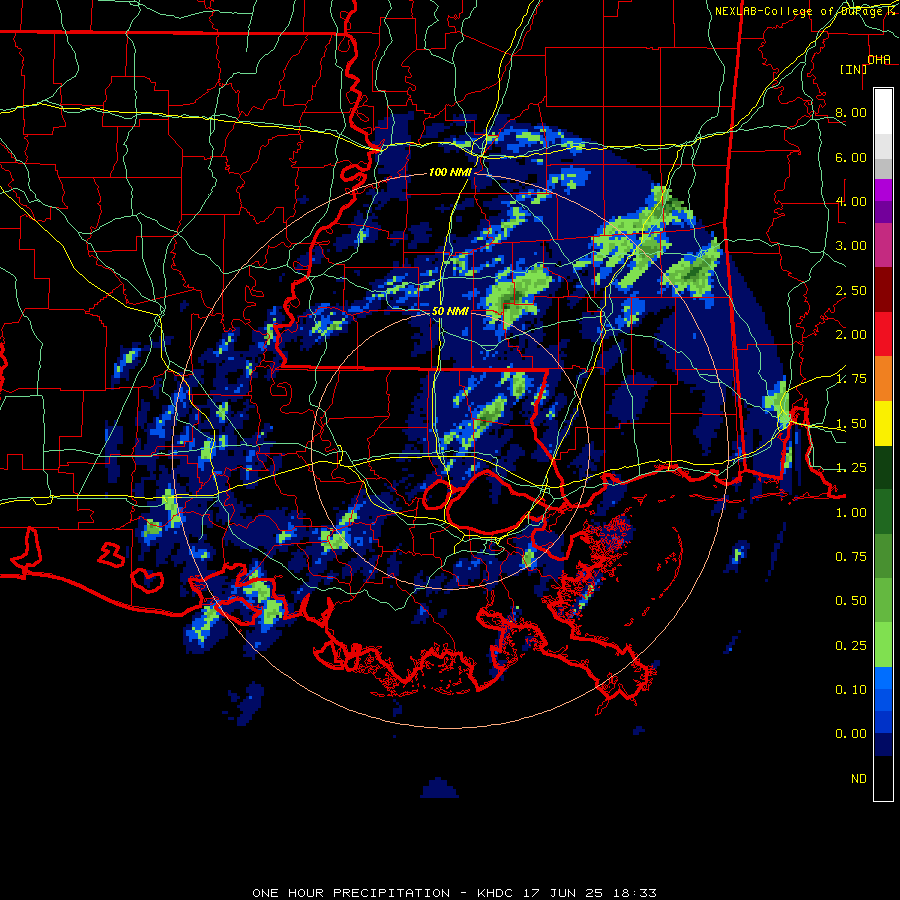
Task: Click the 2.50 legend value
Action: point(850,290)
